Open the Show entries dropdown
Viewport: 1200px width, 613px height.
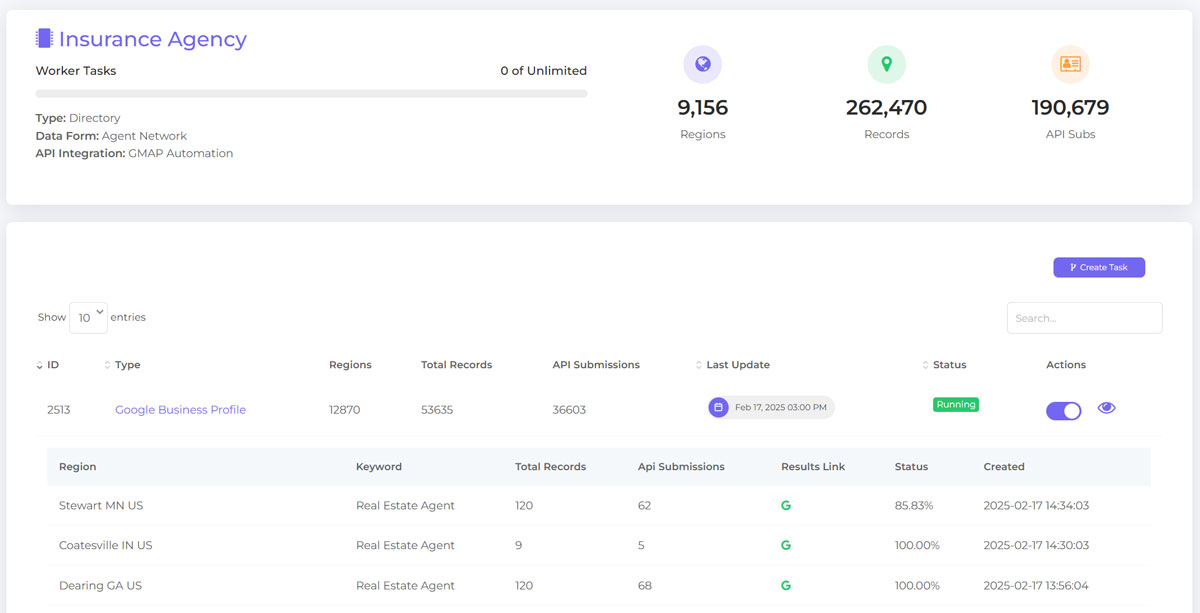click(x=88, y=316)
